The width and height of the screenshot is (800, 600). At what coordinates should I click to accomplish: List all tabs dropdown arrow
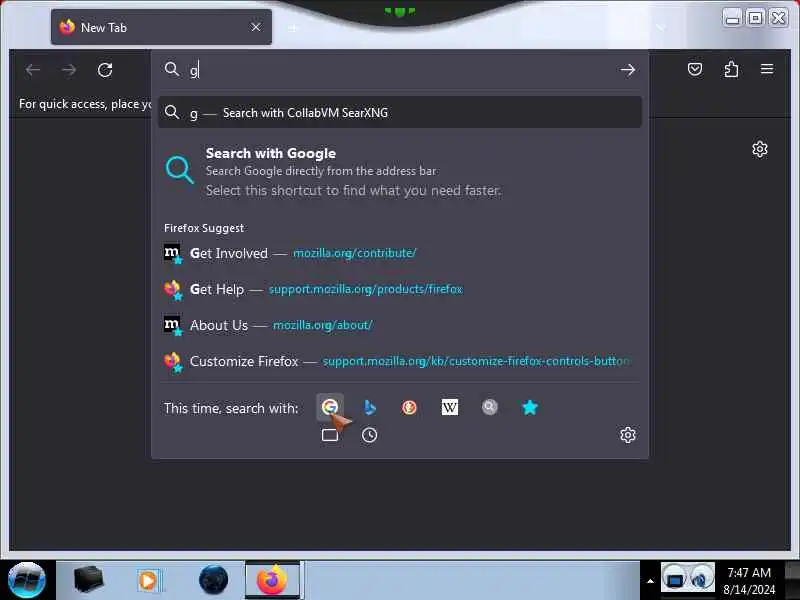click(x=661, y=28)
